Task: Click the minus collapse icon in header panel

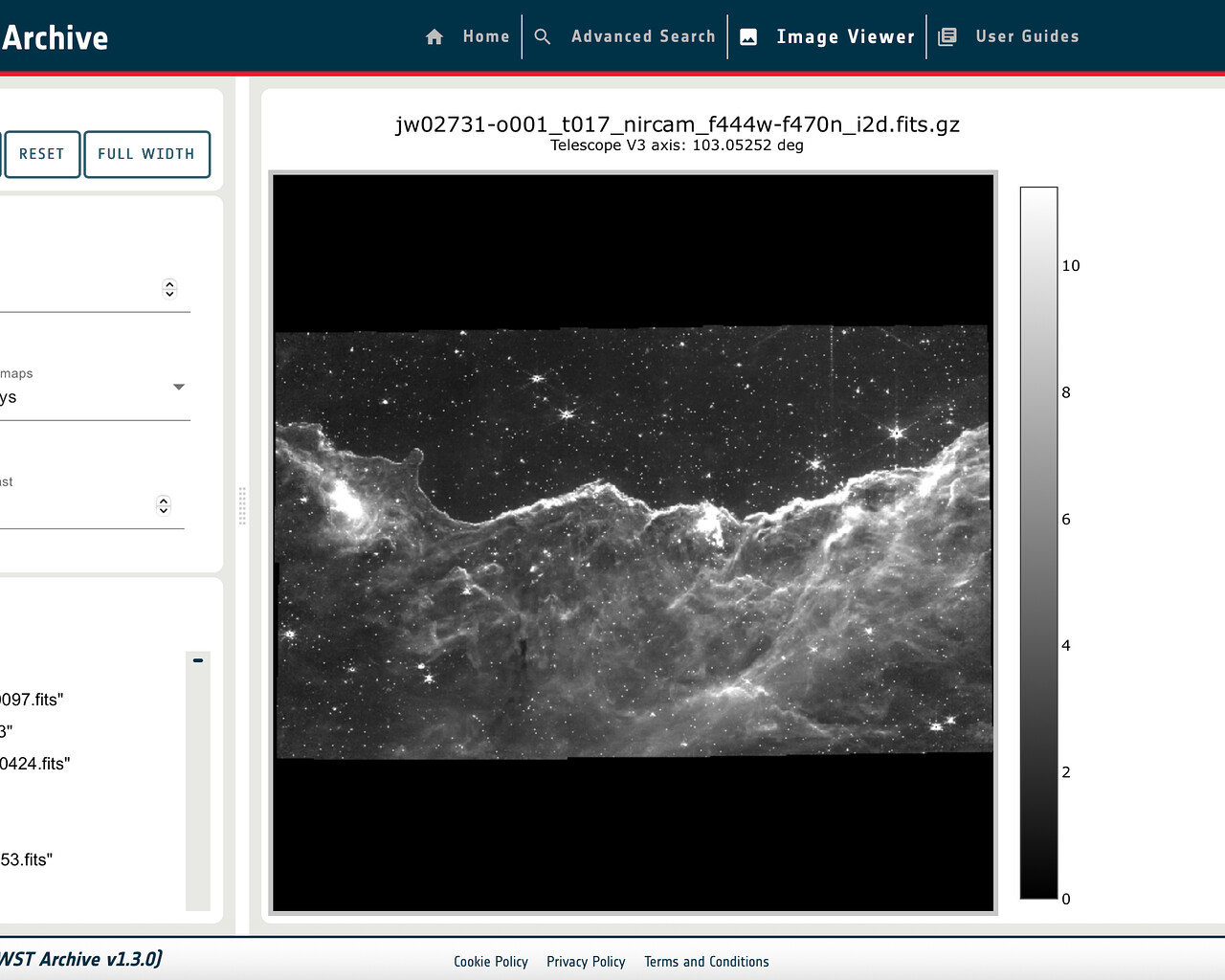Action: click(x=198, y=660)
